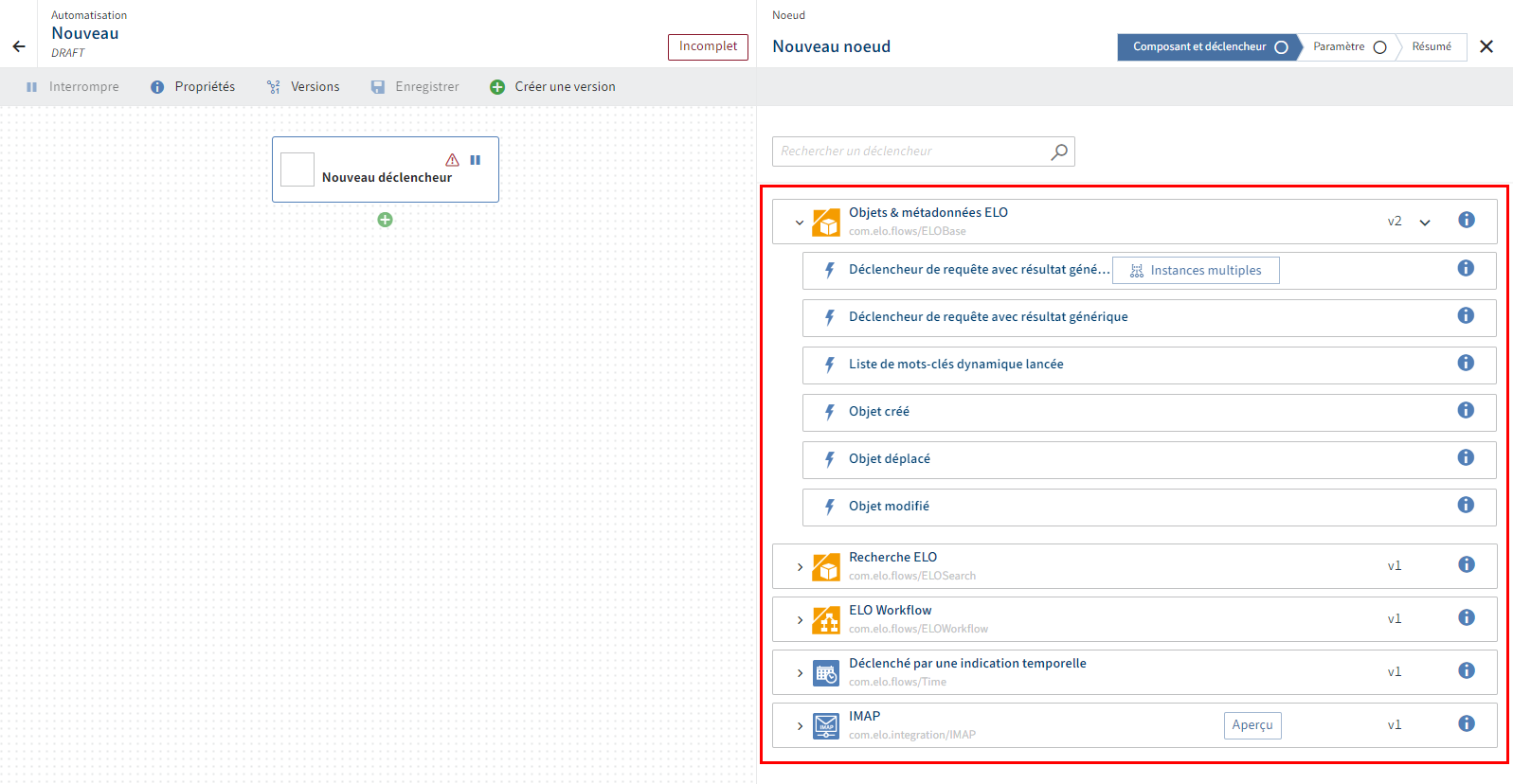Open the v2 version dropdown
Screen dimensions: 1513x784
pos(1425,223)
